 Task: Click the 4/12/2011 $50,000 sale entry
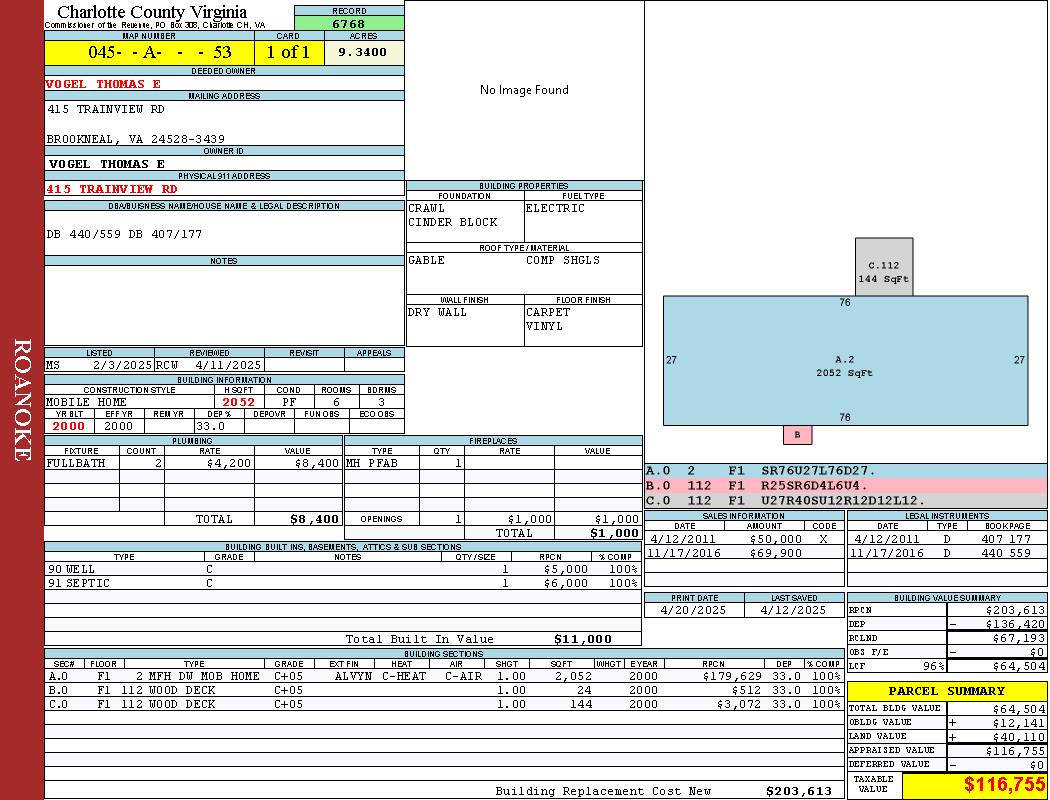tap(742, 539)
